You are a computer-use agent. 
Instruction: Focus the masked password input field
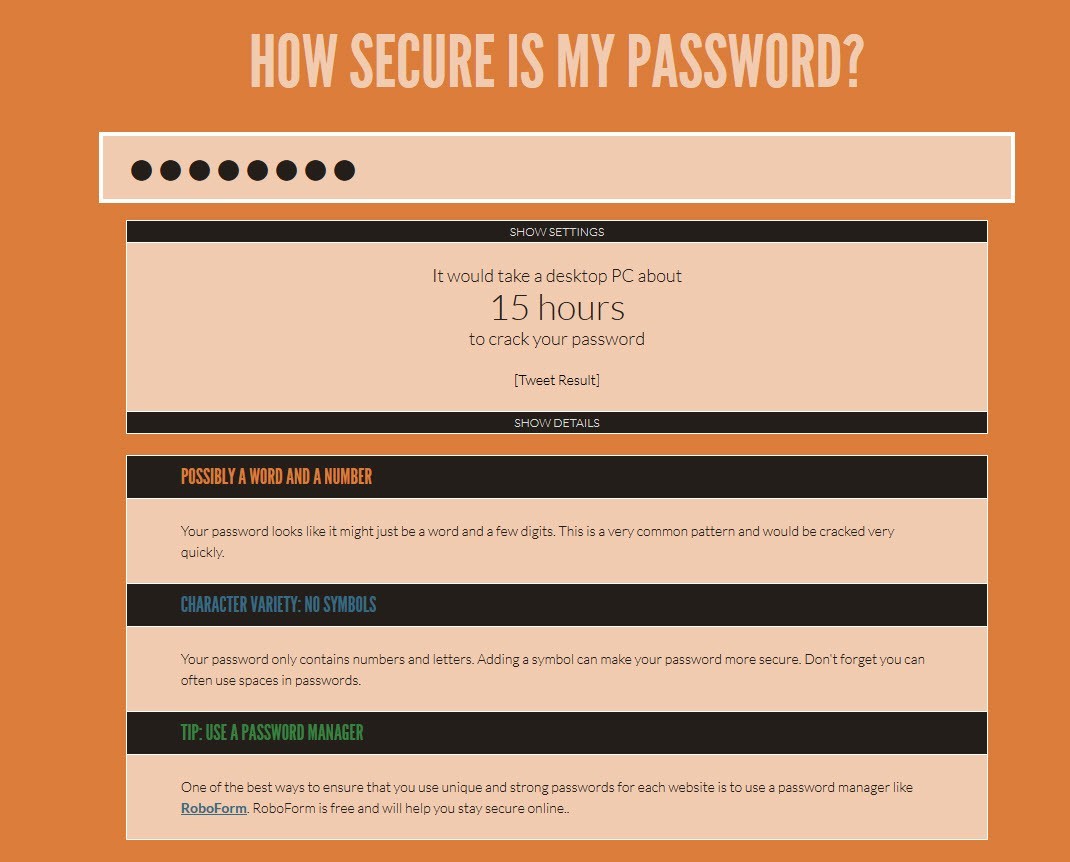coord(556,167)
